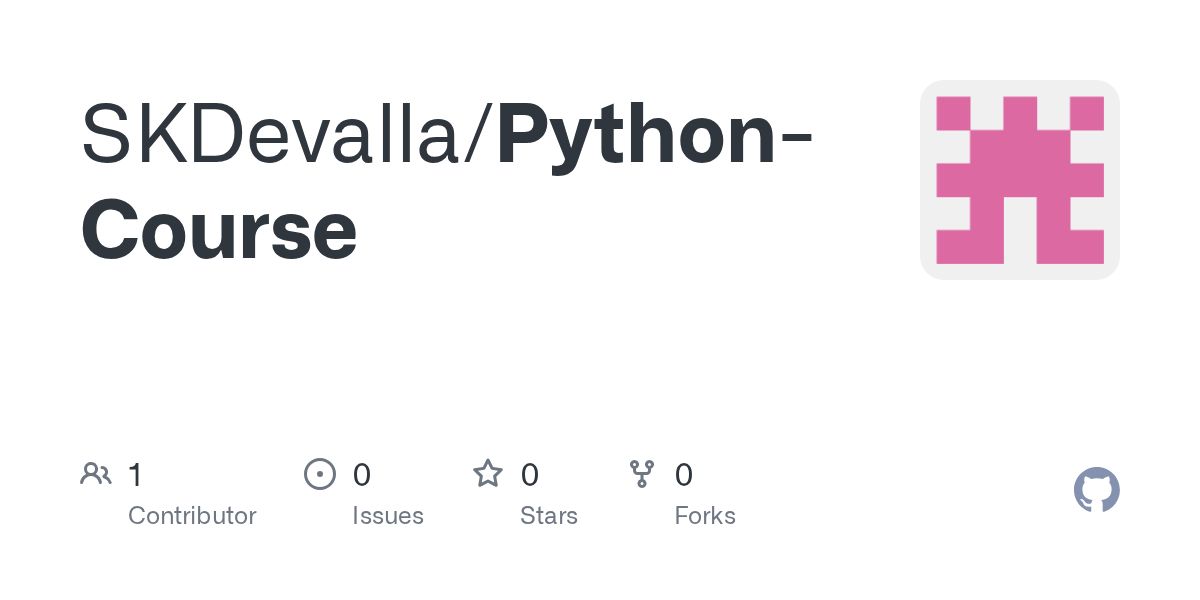Click the gray avatar background border
The image size is (1200, 600).
(x=927, y=180)
